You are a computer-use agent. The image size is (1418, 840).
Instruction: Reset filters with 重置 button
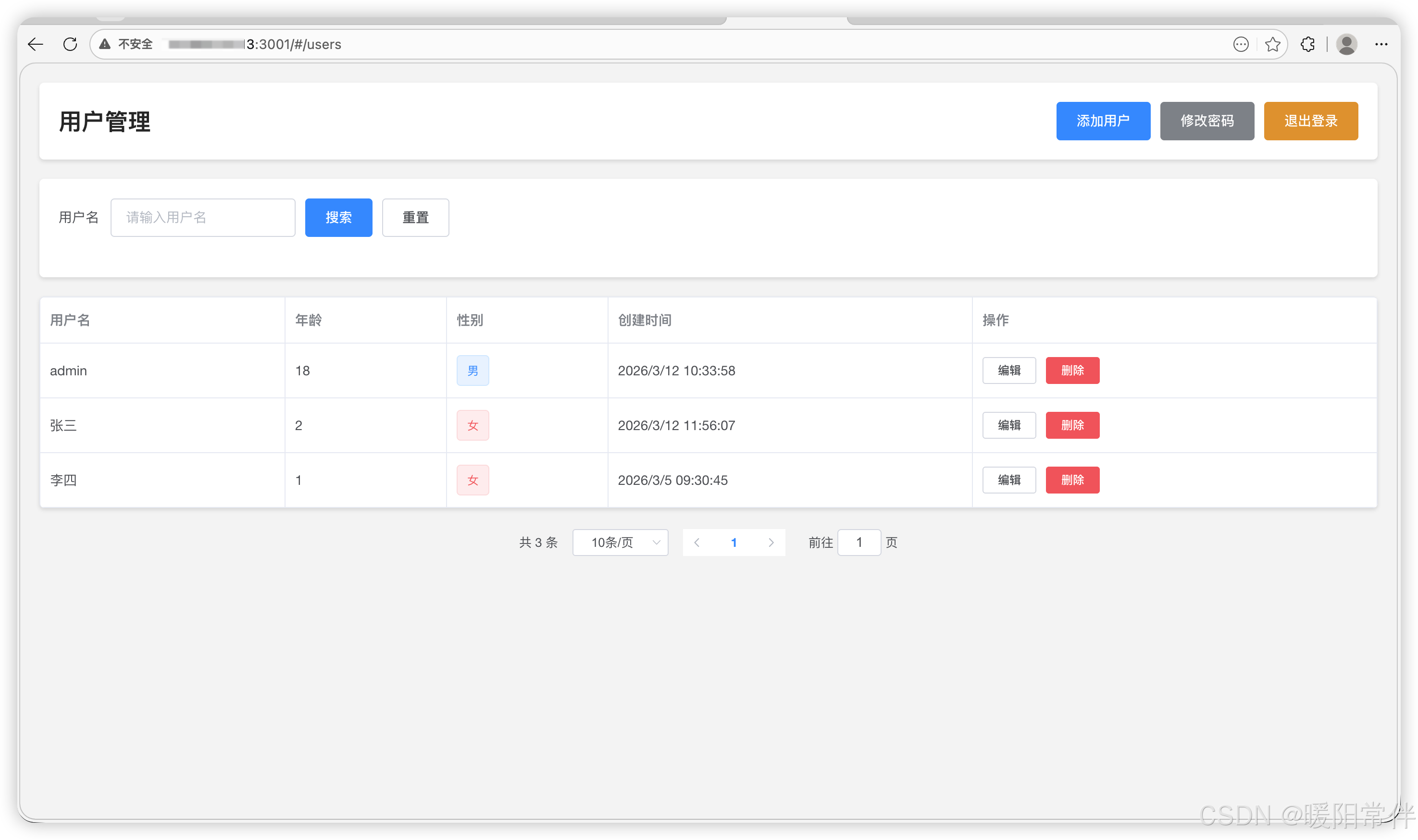click(415, 217)
